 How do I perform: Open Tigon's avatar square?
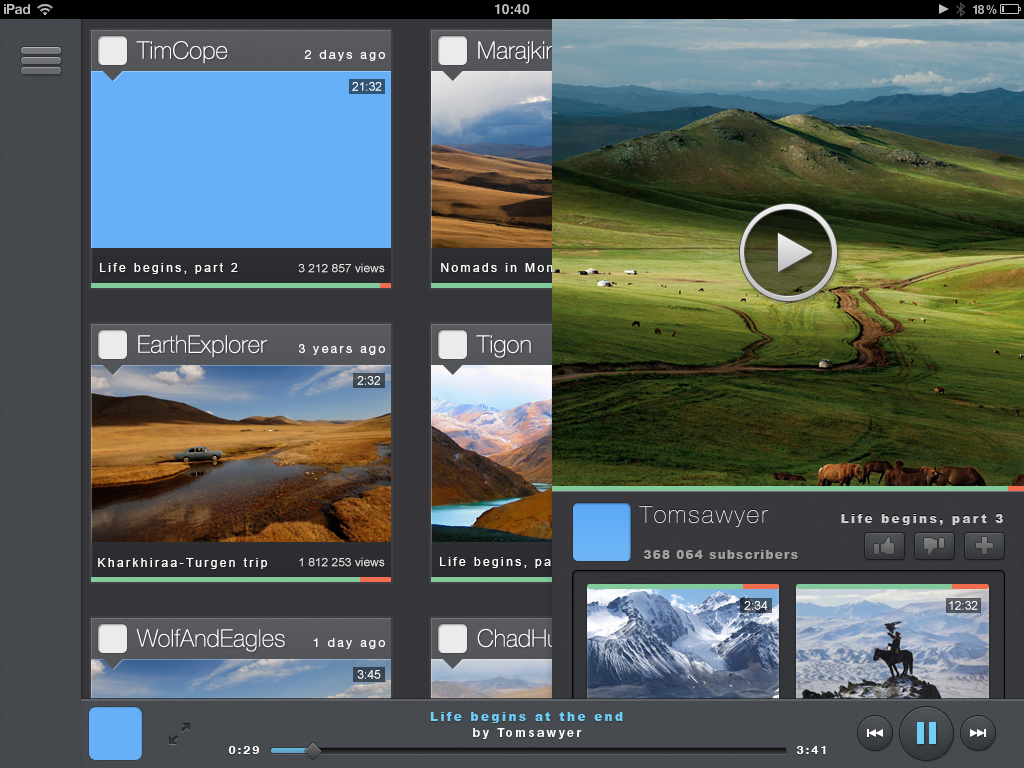coord(453,345)
